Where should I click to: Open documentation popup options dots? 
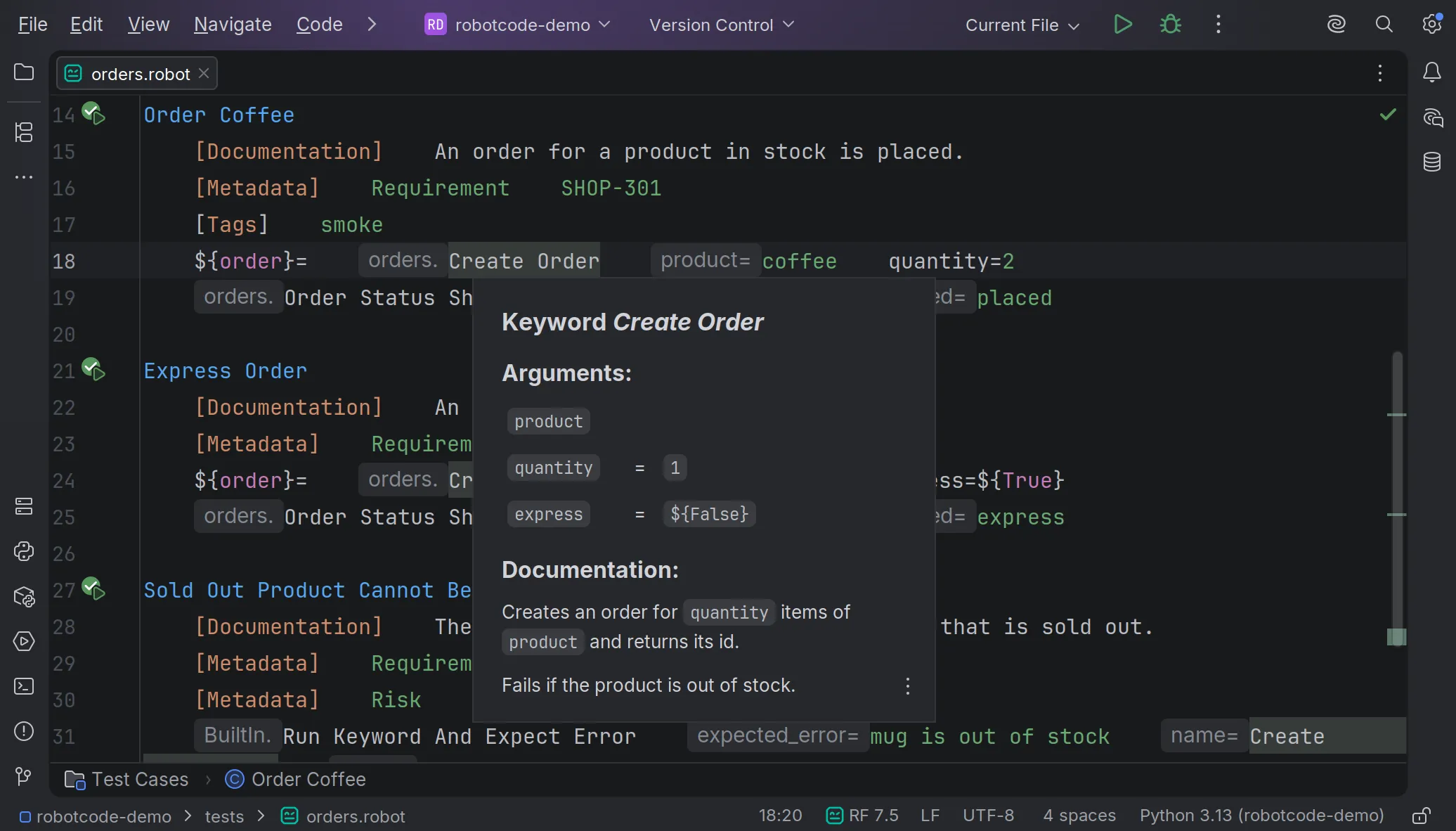(908, 686)
